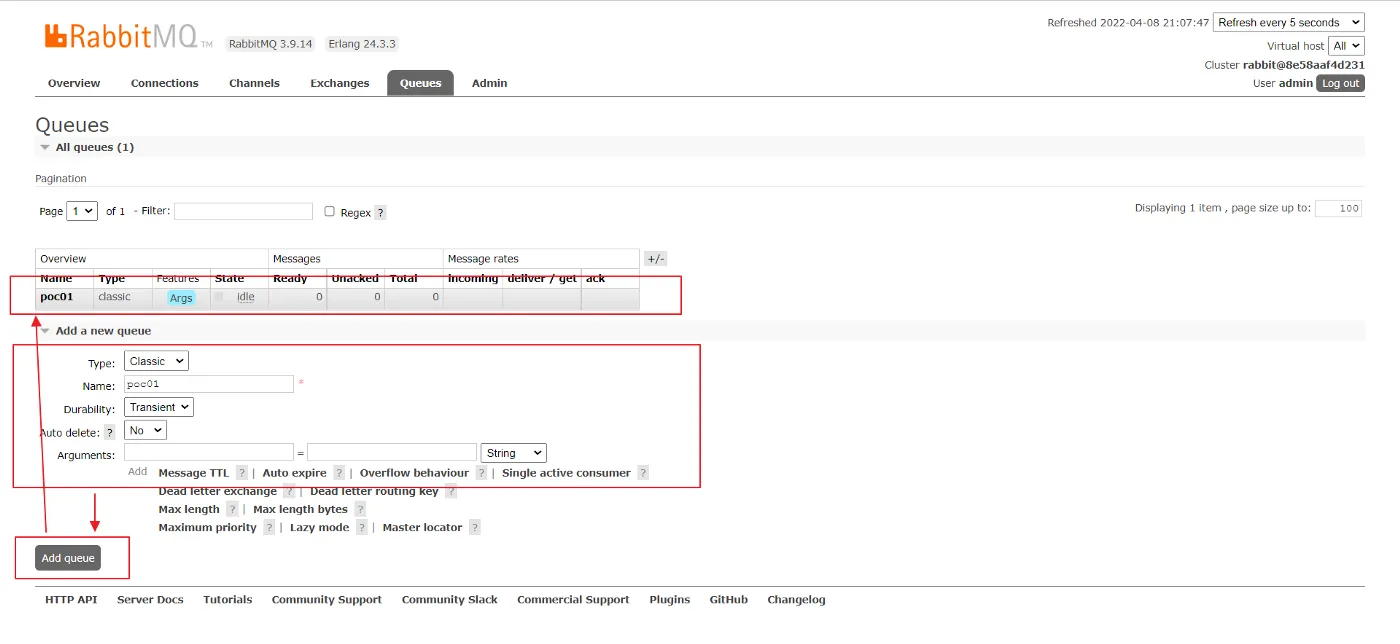Open the HTTP API footer link
Viewport: 1400px width, 644px height.
point(71,600)
